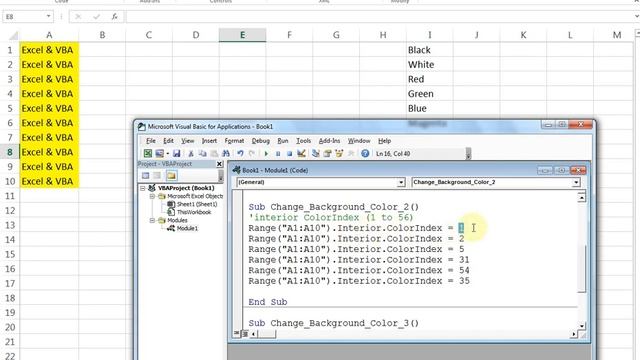This screenshot has width=640, height=360.
Task: Save the VBA project with floppy icon
Action: coord(176,153)
